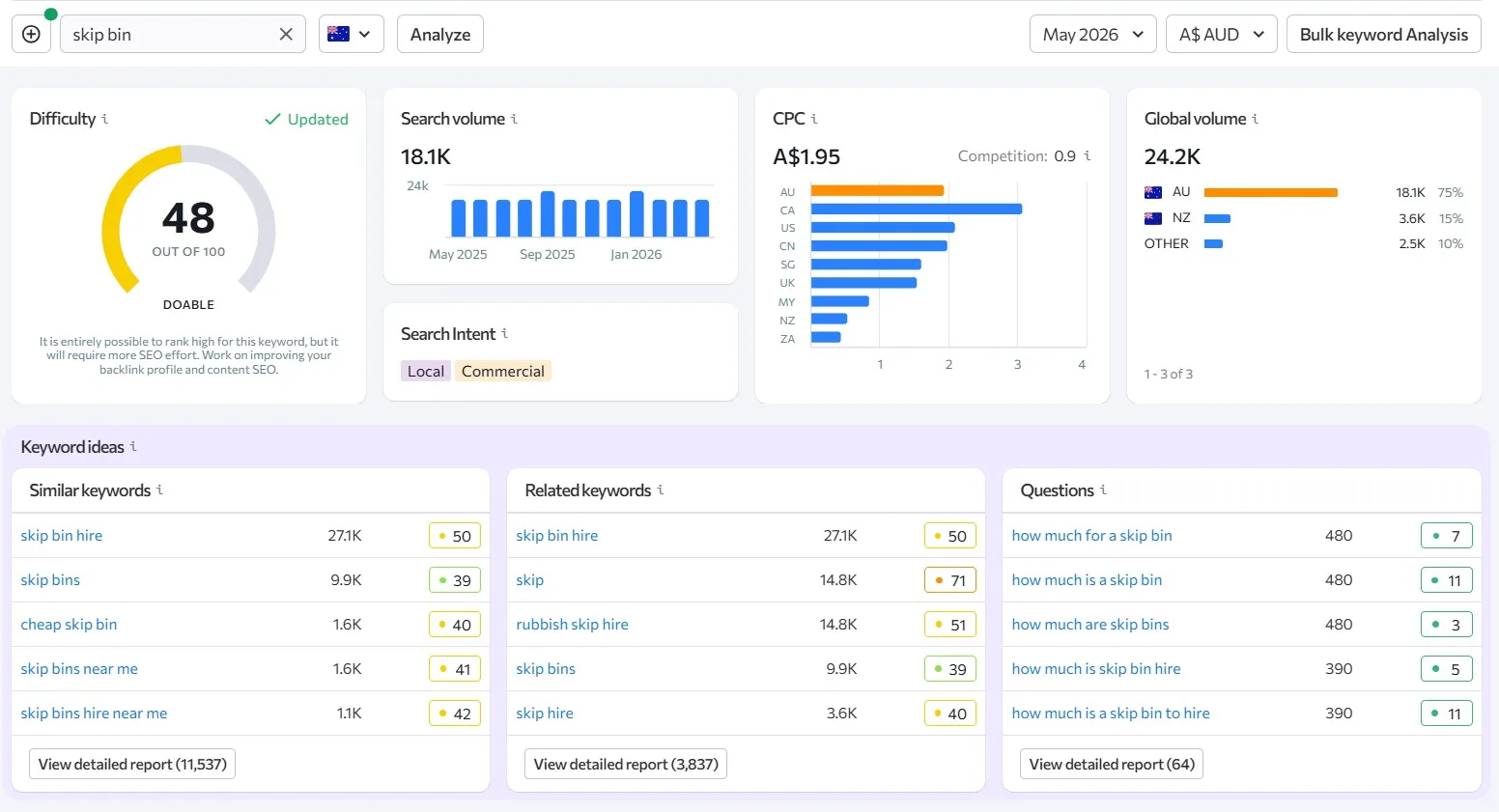Click the orange AU bar in CPC chart
Screen dimensions: 1499x812
[x=877, y=191]
